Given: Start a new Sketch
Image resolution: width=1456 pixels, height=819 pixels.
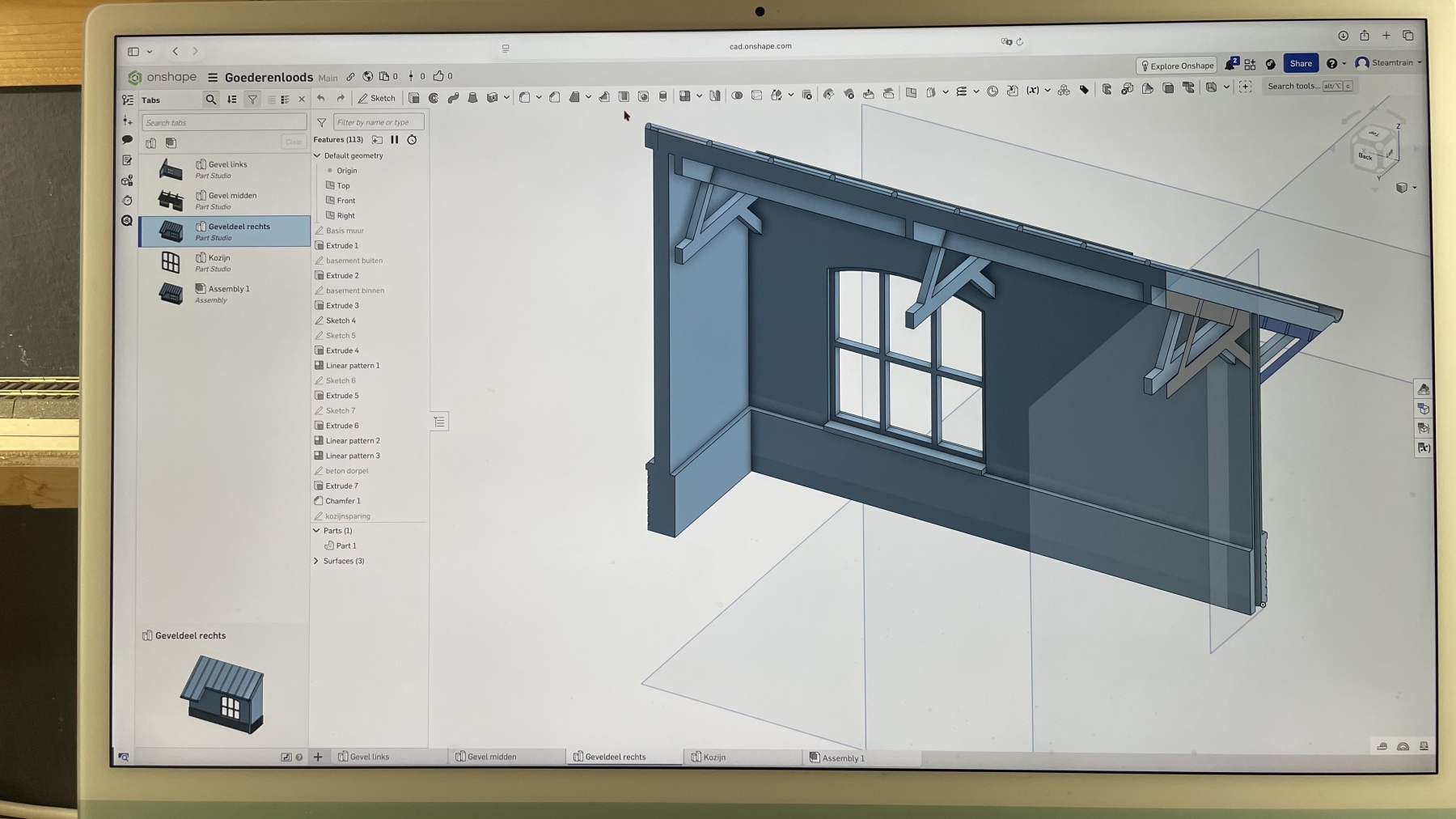Looking at the screenshot, I should click(x=377, y=98).
